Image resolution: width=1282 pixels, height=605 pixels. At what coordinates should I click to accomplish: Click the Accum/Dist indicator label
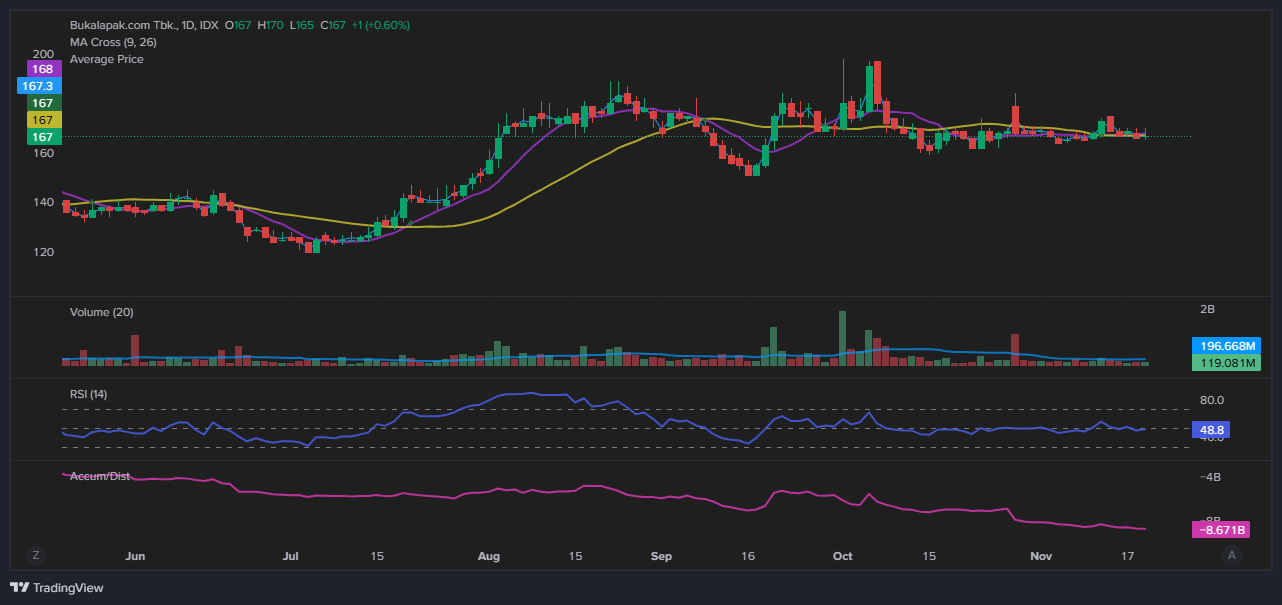pos(100,476)
